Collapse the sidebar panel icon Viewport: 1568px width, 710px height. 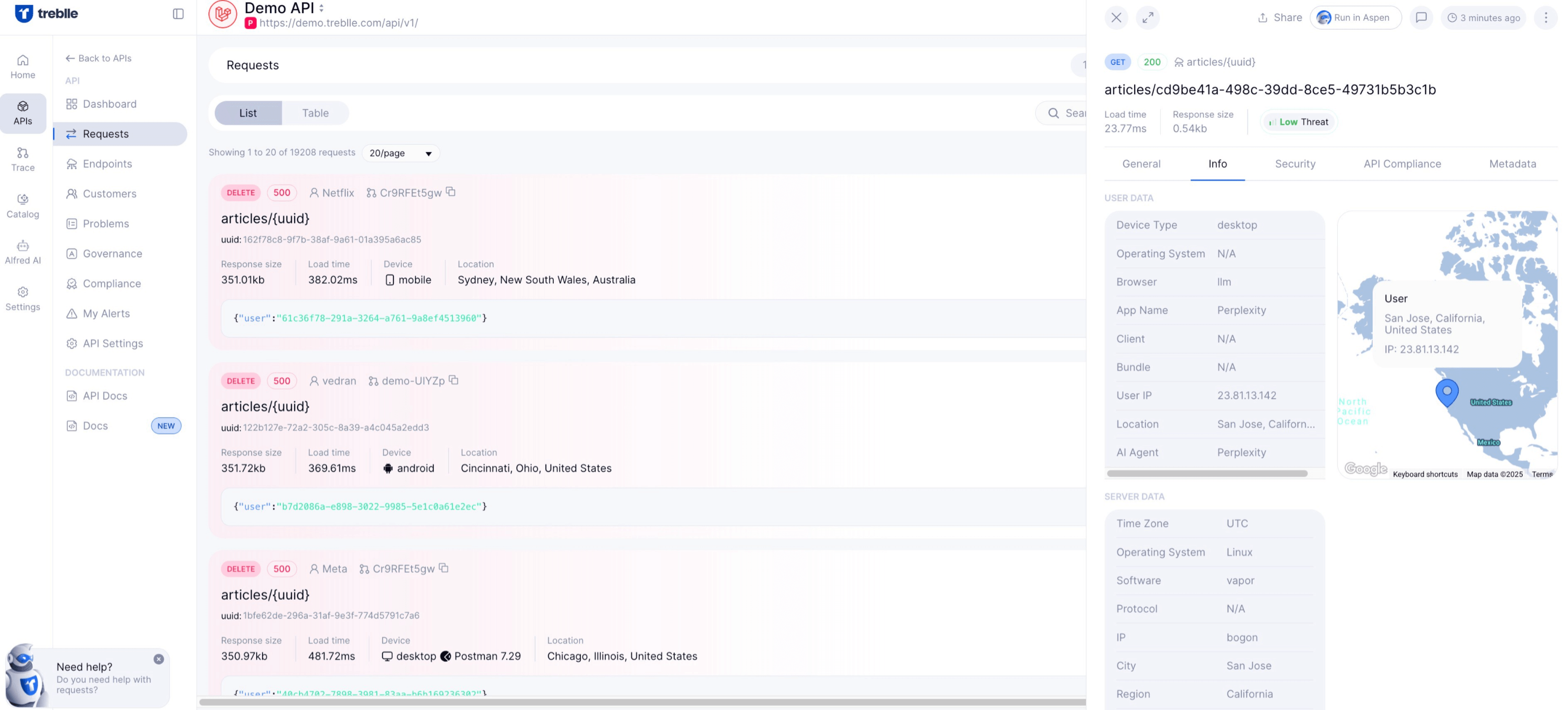[x=178, y=13]
